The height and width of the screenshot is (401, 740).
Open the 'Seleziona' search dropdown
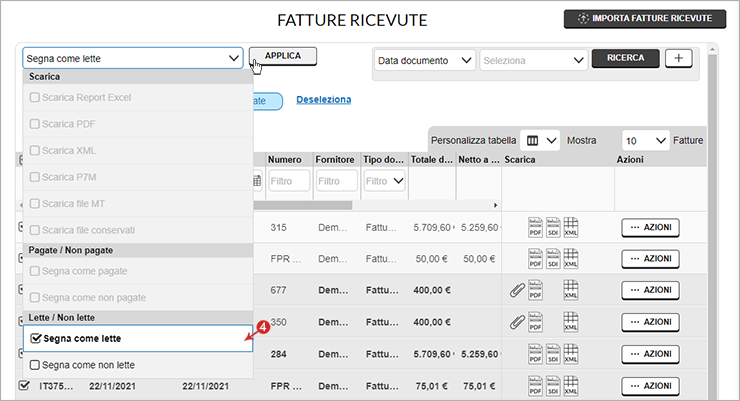click(533, 60)
